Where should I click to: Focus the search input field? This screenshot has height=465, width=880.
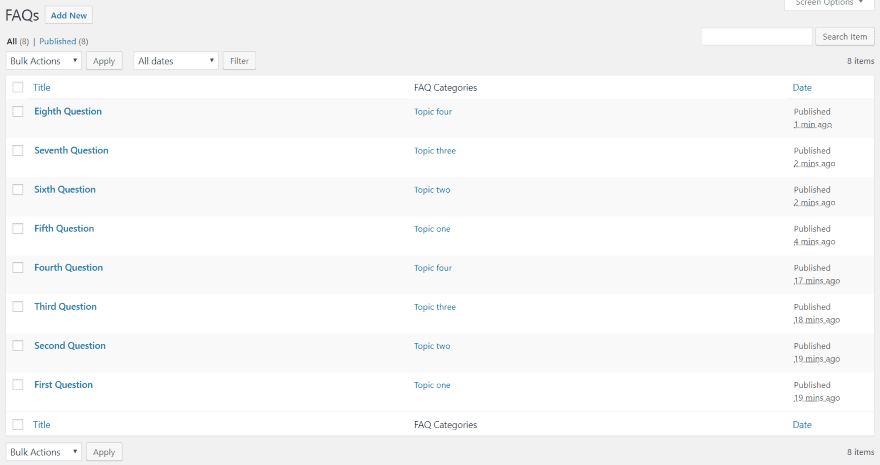[x=757, y=36]
